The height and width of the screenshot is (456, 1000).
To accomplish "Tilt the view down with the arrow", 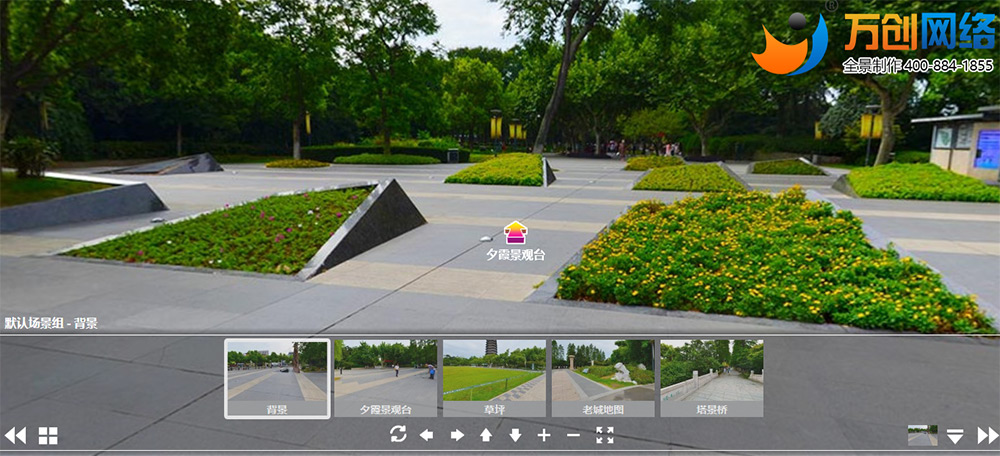I will point(515,435).
